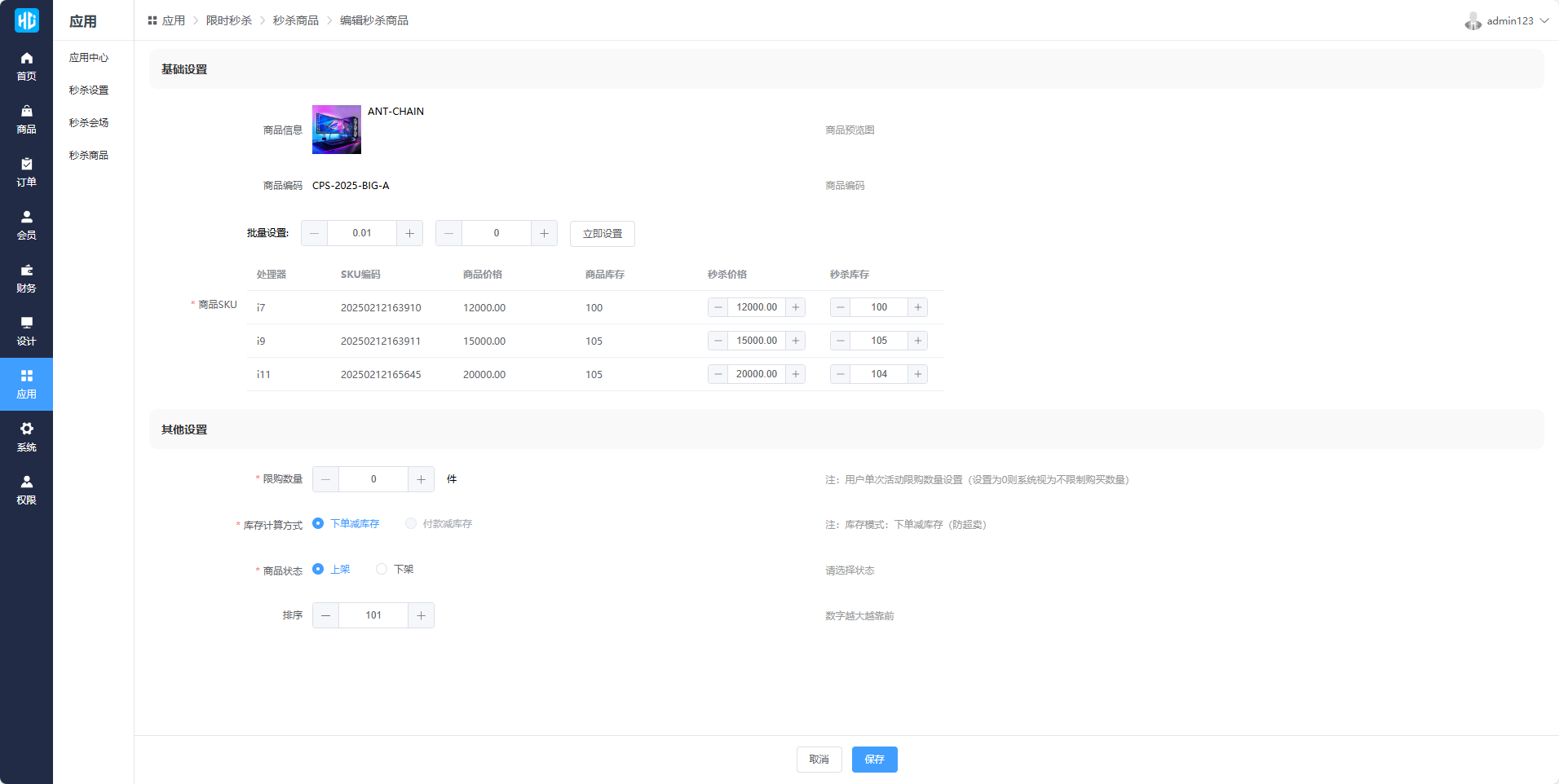1559x784 pixels.
Task: Select 下架 product status radio
Action: click(382, 570)
